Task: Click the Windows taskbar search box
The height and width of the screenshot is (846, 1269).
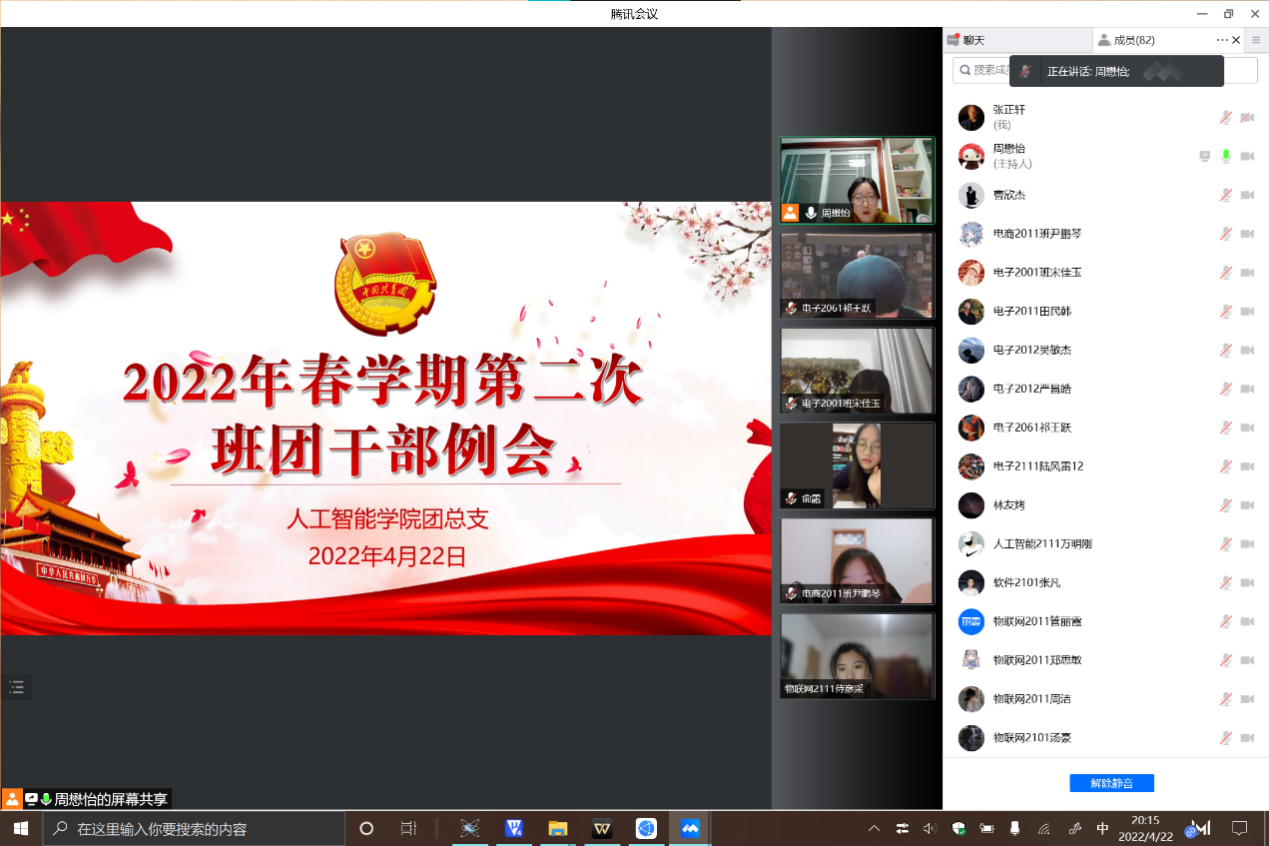Action: coord(194,829)
